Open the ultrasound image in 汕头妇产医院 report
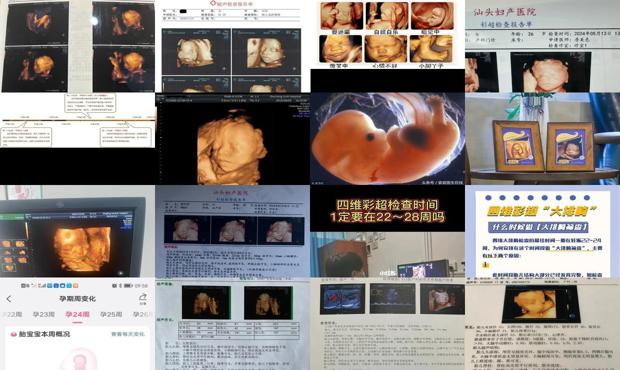 [x=550, y=72]
